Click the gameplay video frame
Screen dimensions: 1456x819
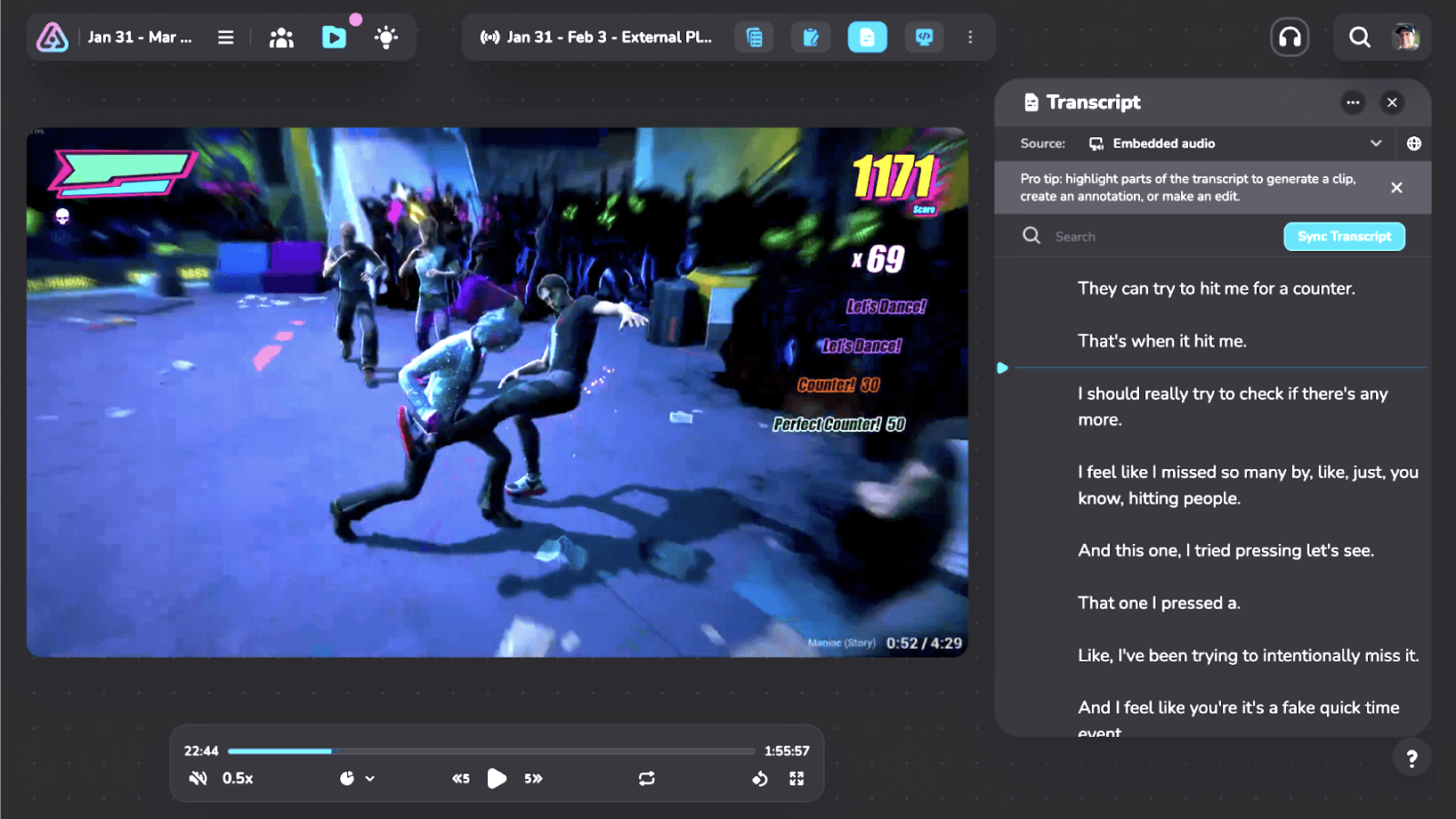[x=497, y=393]
